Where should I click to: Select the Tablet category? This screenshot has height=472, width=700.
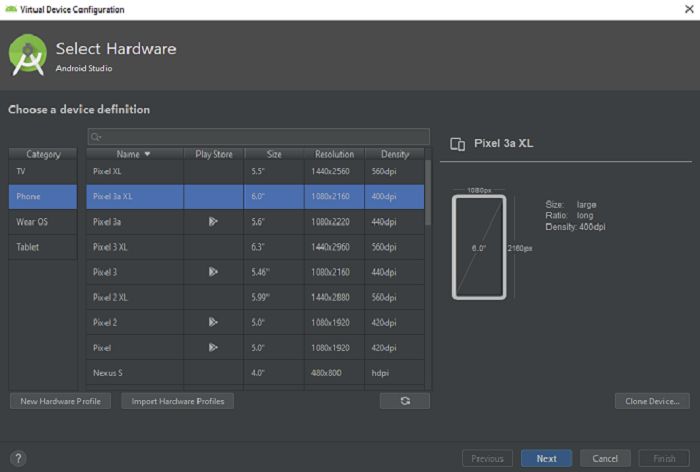pos(43,247)
